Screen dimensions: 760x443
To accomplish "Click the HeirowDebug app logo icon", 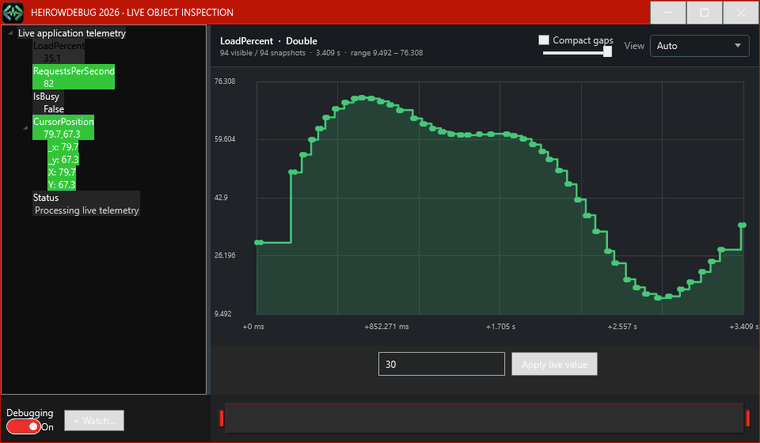I will pos(13,12).
